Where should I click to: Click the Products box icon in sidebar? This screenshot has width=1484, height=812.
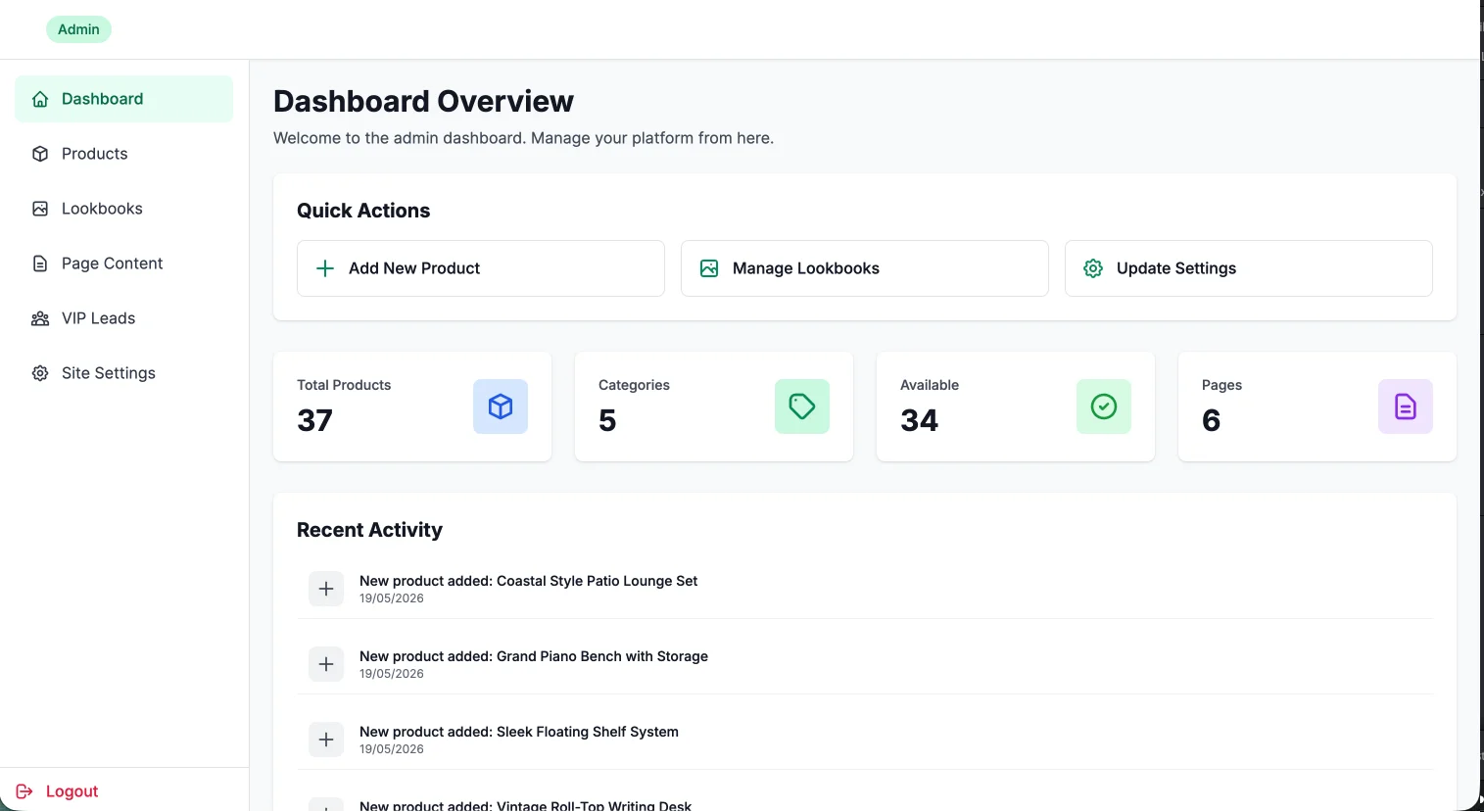(x=40, y=154)
